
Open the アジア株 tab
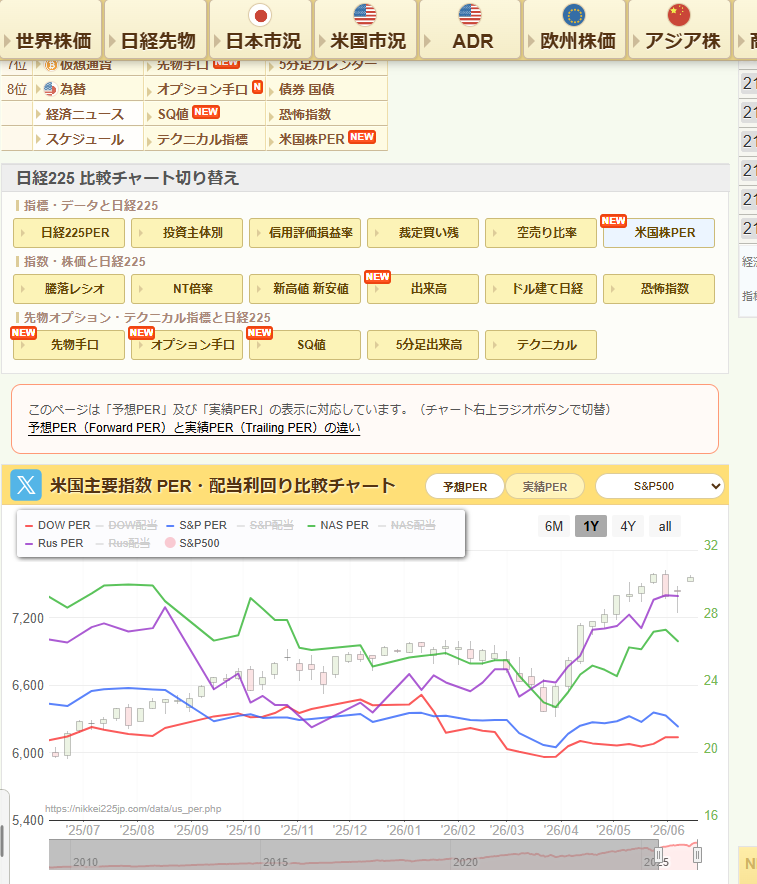coord(679,29)
